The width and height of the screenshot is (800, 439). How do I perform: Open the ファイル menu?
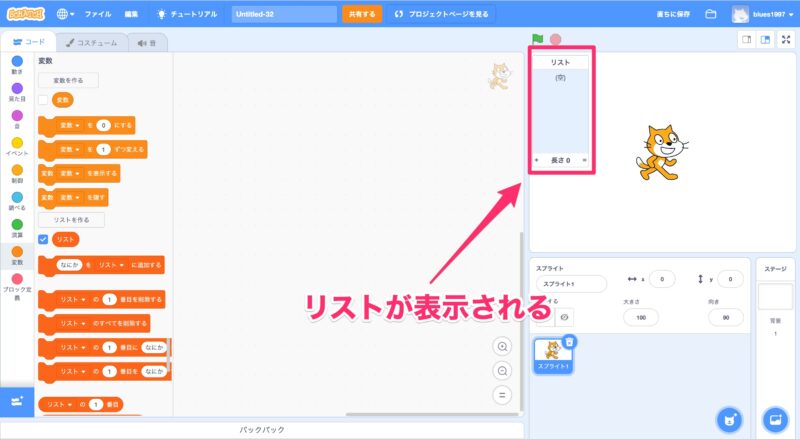[98, 15]
